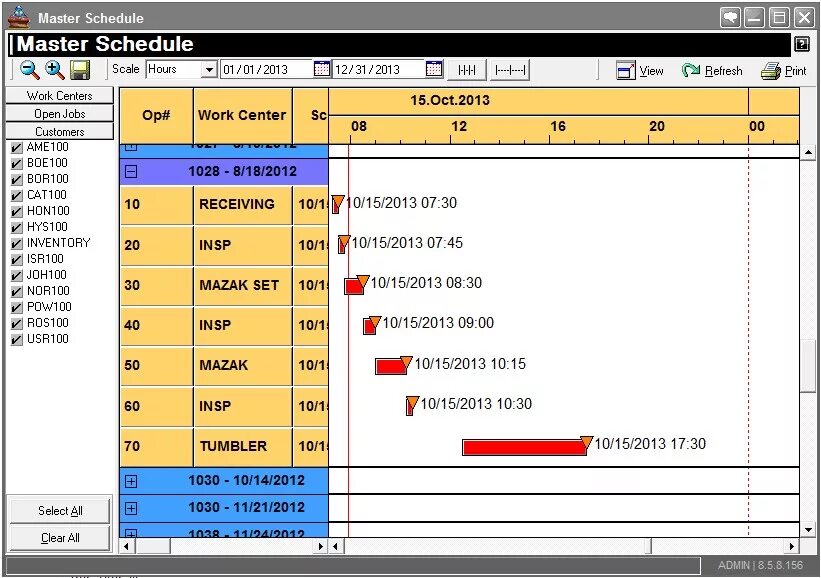
Task: Click the help icon beside the Master Schedule header
Action: pos(802,44)
